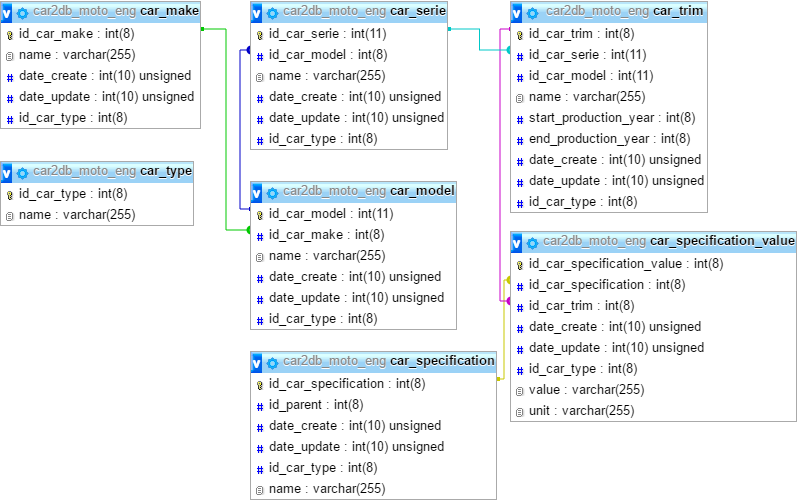The image size is (797, 500).
Task: Open the car_make table gear options
Action: (22, 13)
